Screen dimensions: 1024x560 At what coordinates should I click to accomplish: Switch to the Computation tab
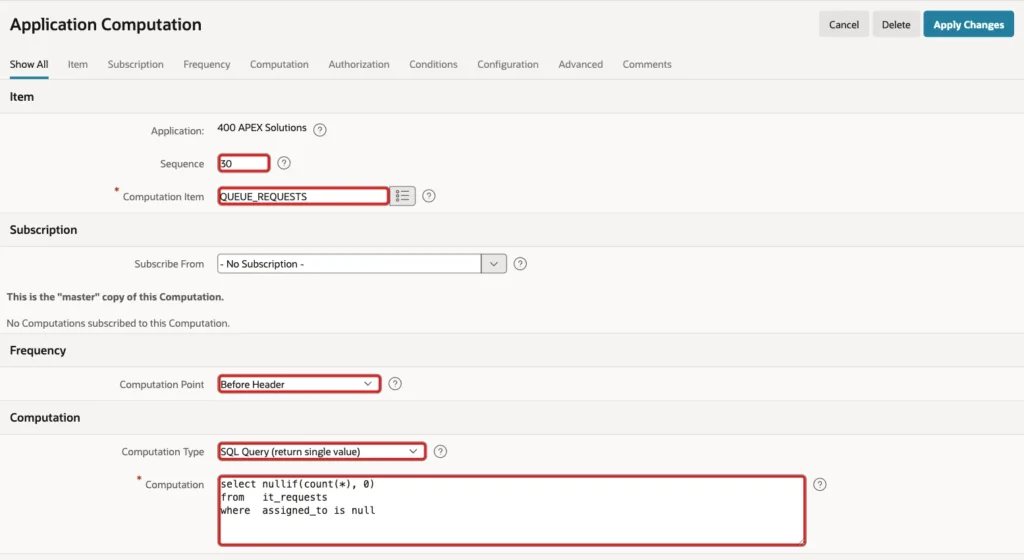point(279,65)
